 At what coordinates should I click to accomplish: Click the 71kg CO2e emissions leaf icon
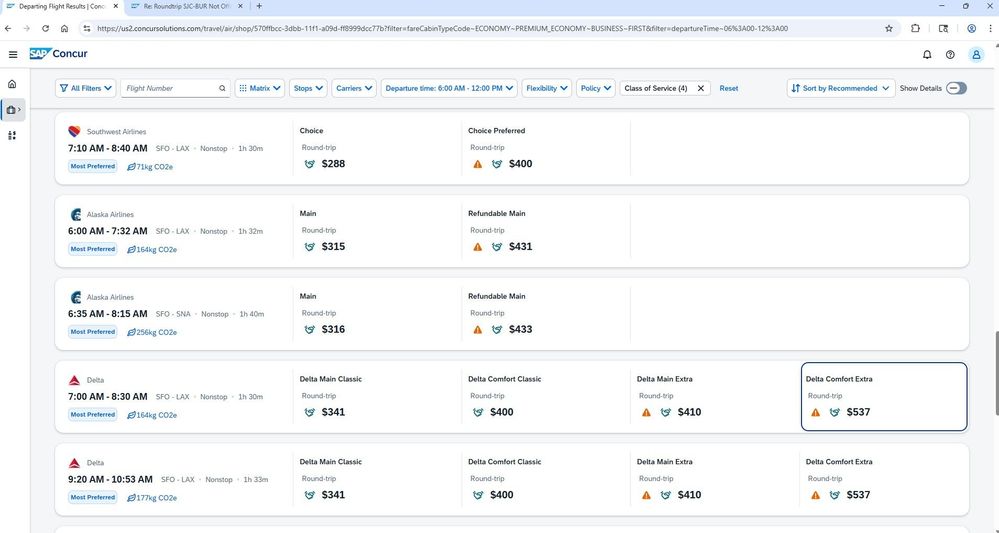click(x=131, y=167)
